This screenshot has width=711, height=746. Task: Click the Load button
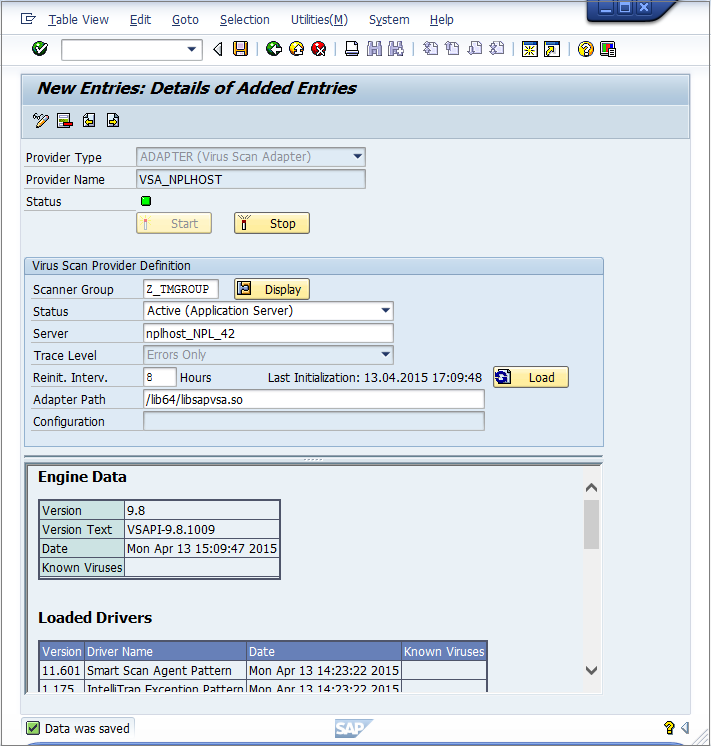tap(531, 377)
